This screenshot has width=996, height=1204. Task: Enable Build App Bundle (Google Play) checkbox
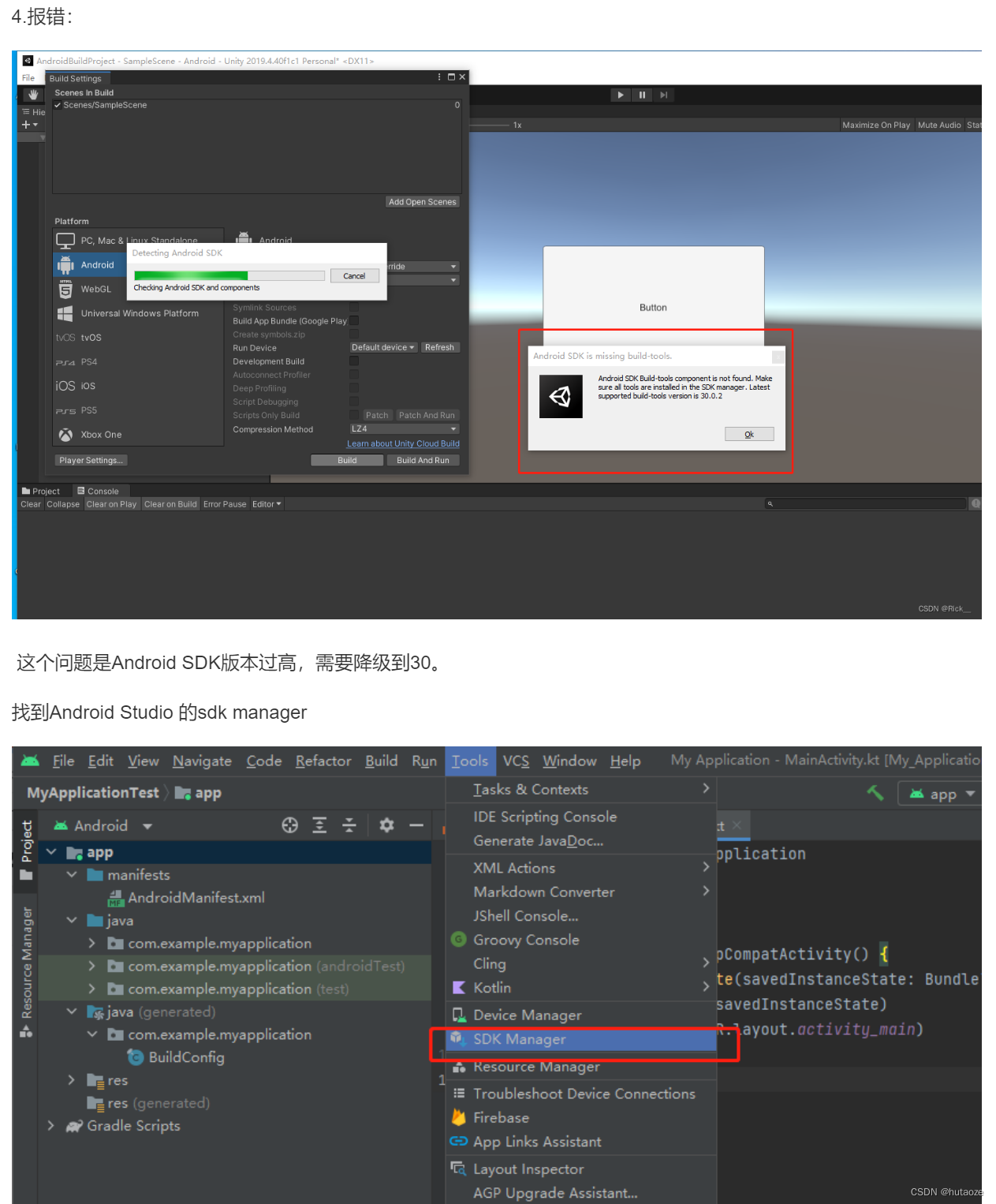(354, 320)
